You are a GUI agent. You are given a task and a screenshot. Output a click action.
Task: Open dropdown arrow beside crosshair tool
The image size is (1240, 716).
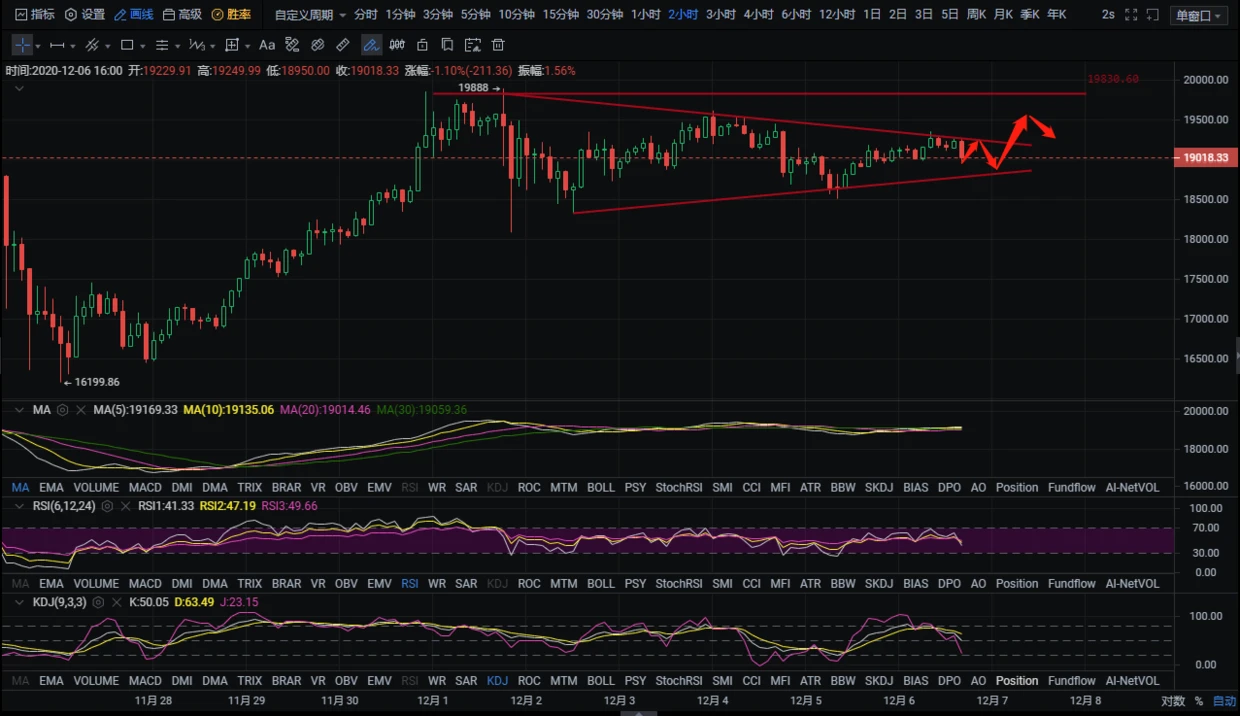(38, 46)
